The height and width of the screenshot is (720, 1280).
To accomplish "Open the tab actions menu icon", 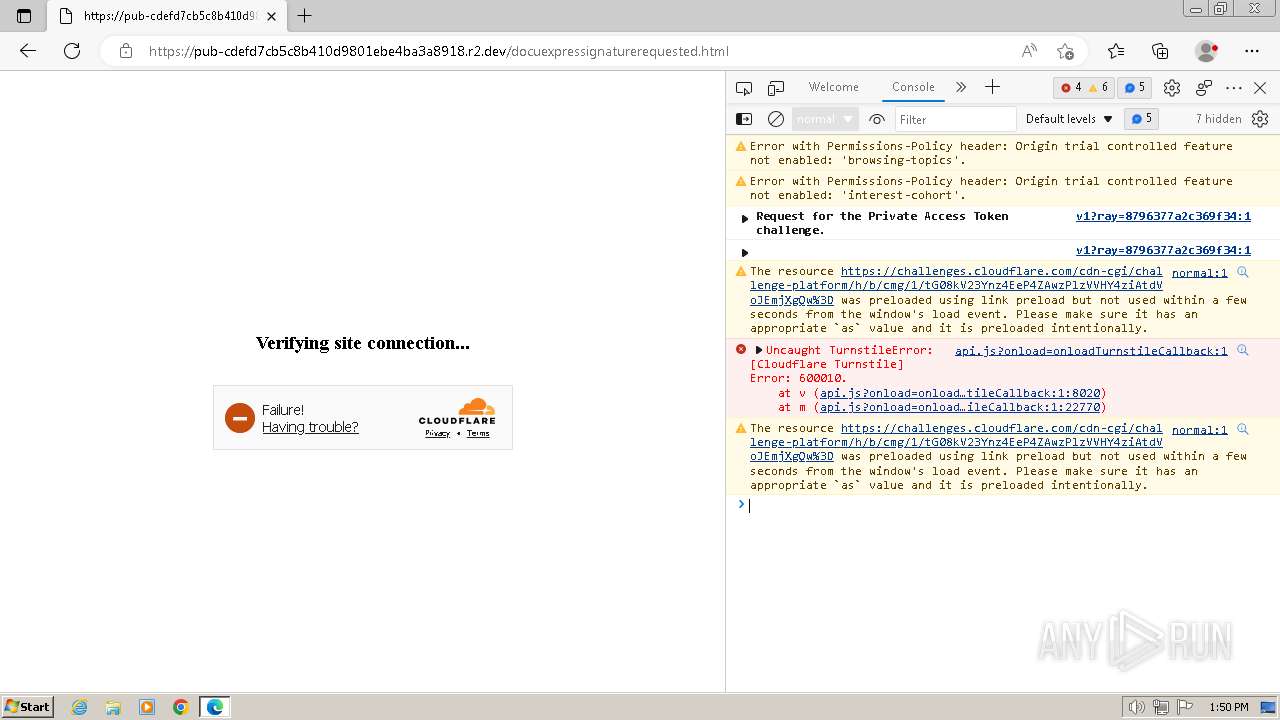I will (x=24, y=16).
